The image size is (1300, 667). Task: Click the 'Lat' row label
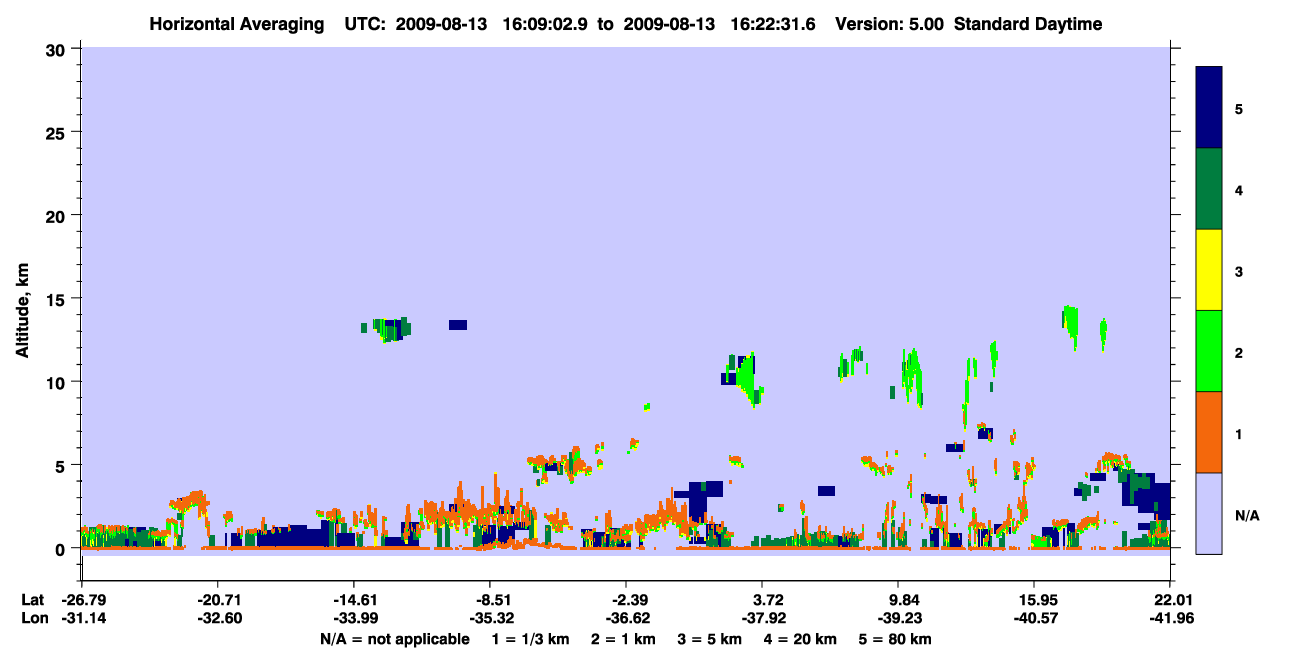click(x=32, y=600)
